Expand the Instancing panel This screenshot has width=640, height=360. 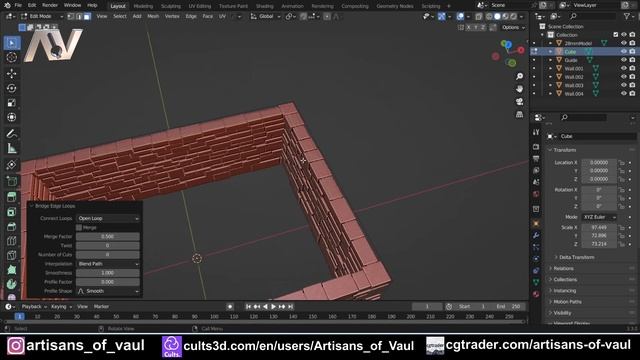[x=564, y=291]
